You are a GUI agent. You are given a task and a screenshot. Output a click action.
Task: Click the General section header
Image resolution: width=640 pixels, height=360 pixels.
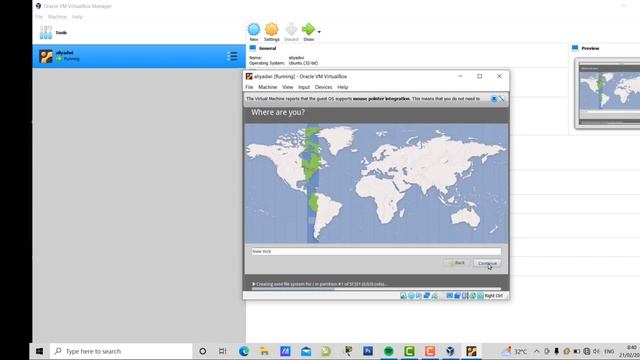[267, 48]
